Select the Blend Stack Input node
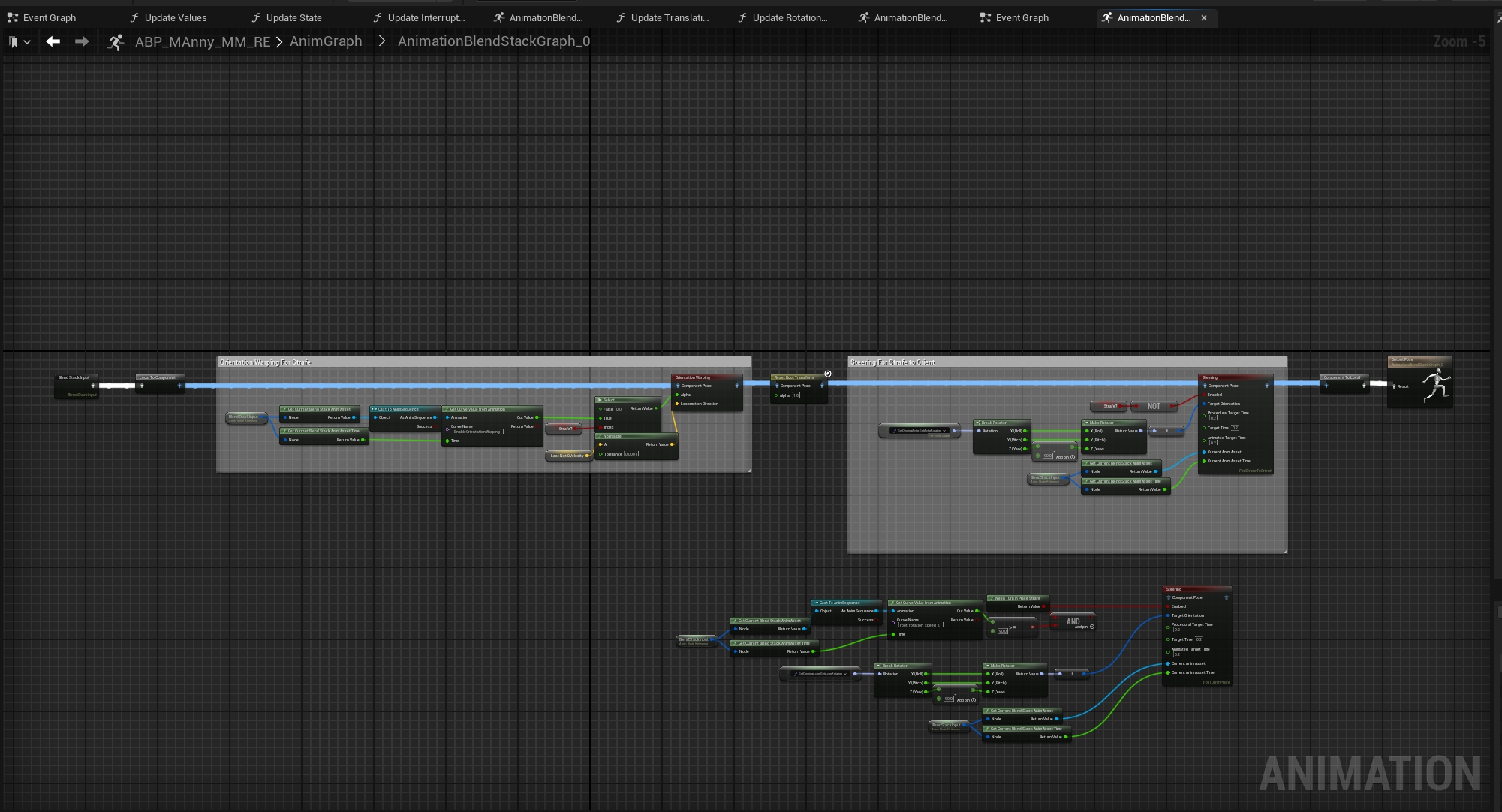This screenshot has width=1502, height=812. tap(76, 386)
